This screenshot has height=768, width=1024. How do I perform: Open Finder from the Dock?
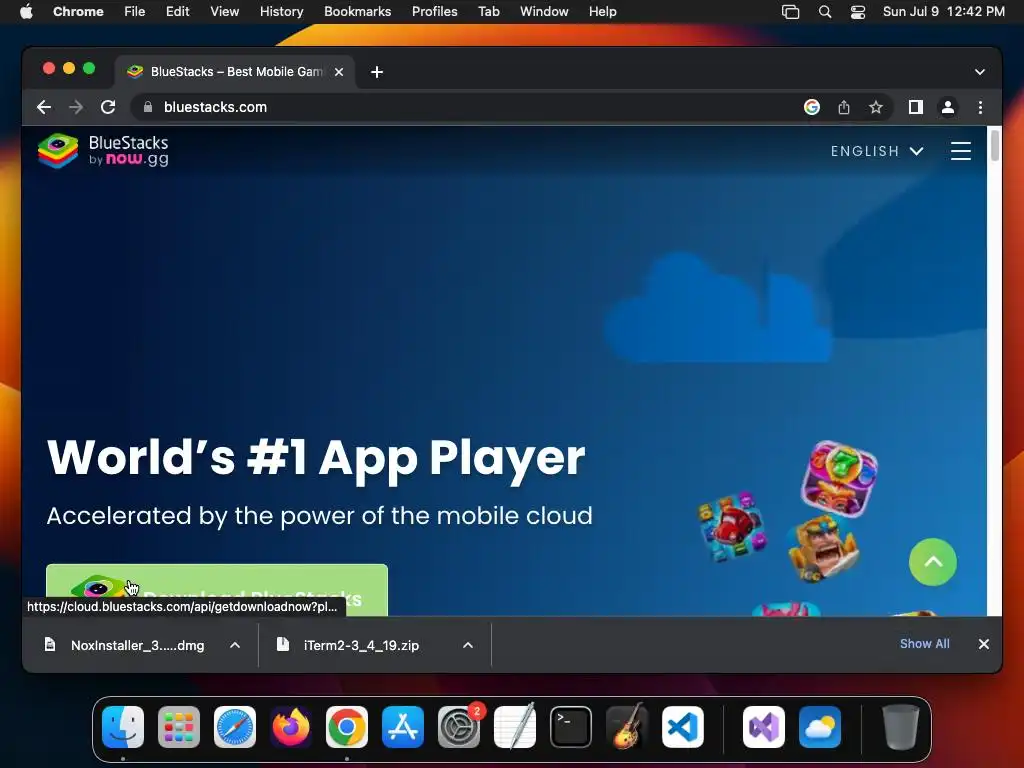point(123,727)
